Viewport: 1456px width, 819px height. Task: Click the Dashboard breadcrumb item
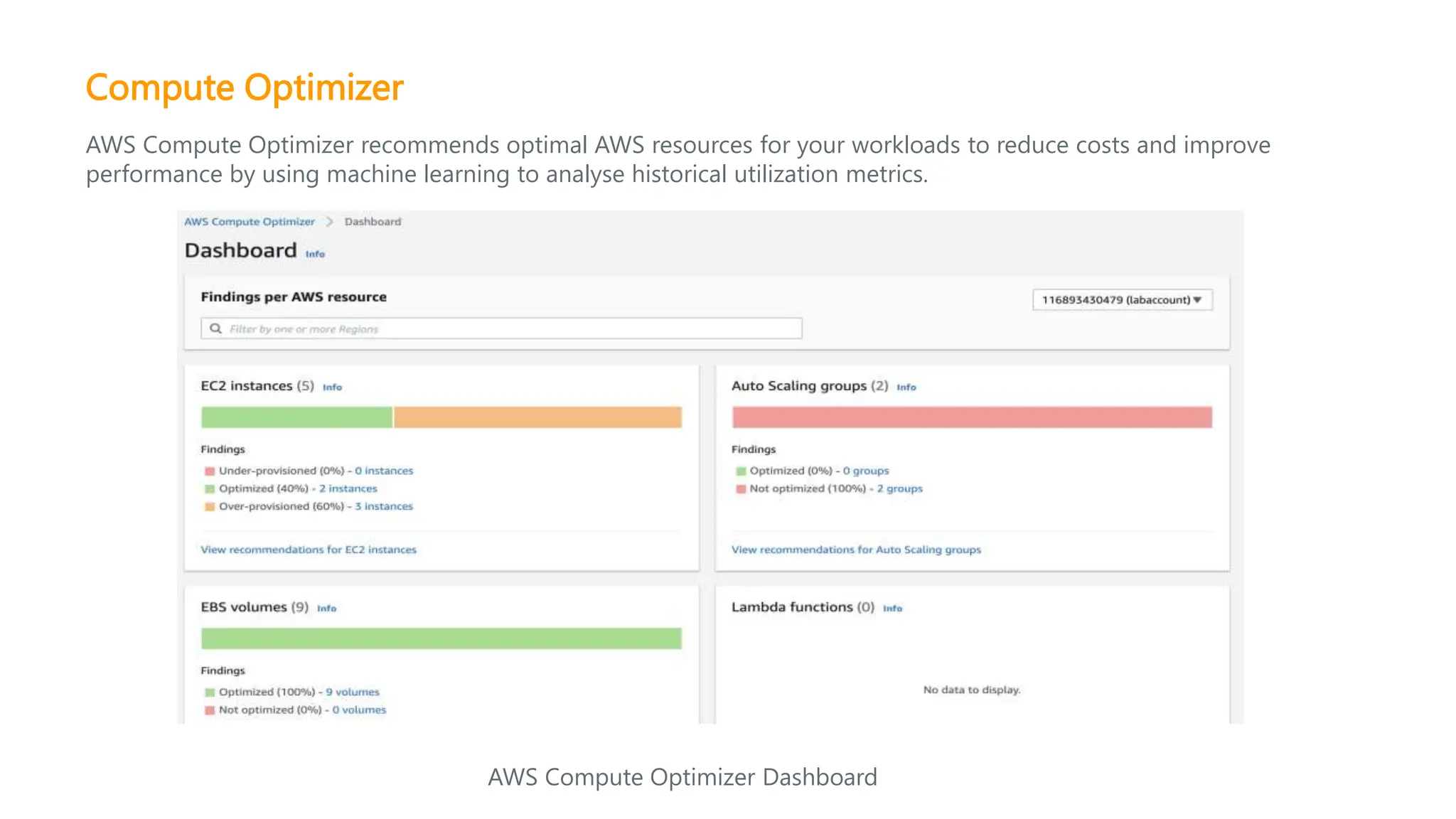[x=373, y=222]
